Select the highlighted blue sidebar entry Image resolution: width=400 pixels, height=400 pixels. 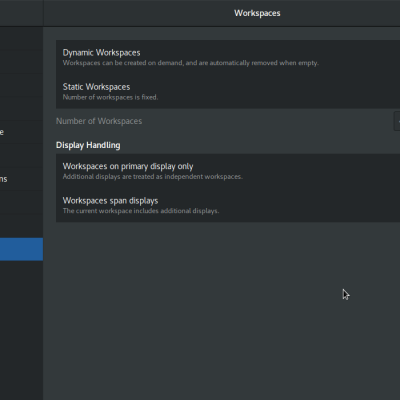21,249
